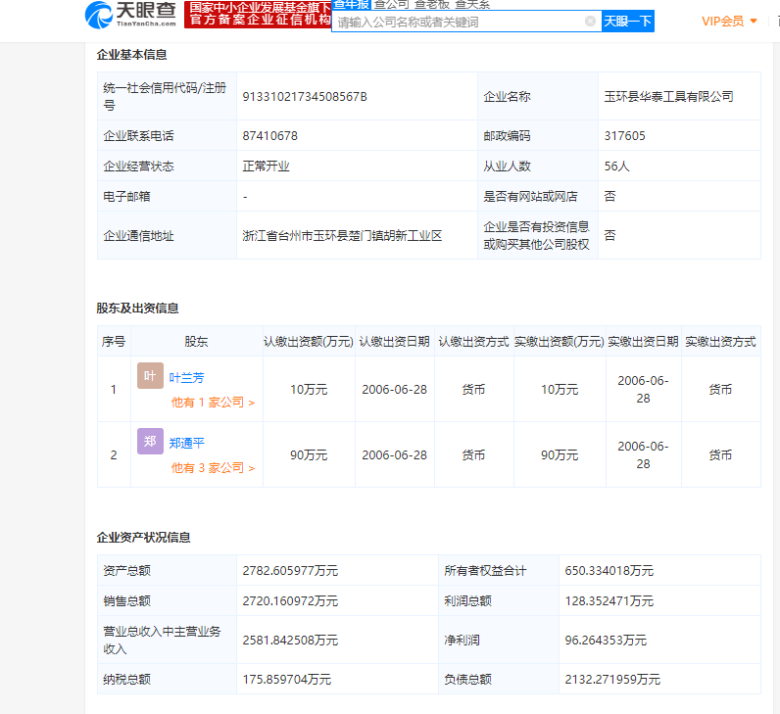
Task: Click the 实缴出资方式 column header
Action: click(720, 342)
